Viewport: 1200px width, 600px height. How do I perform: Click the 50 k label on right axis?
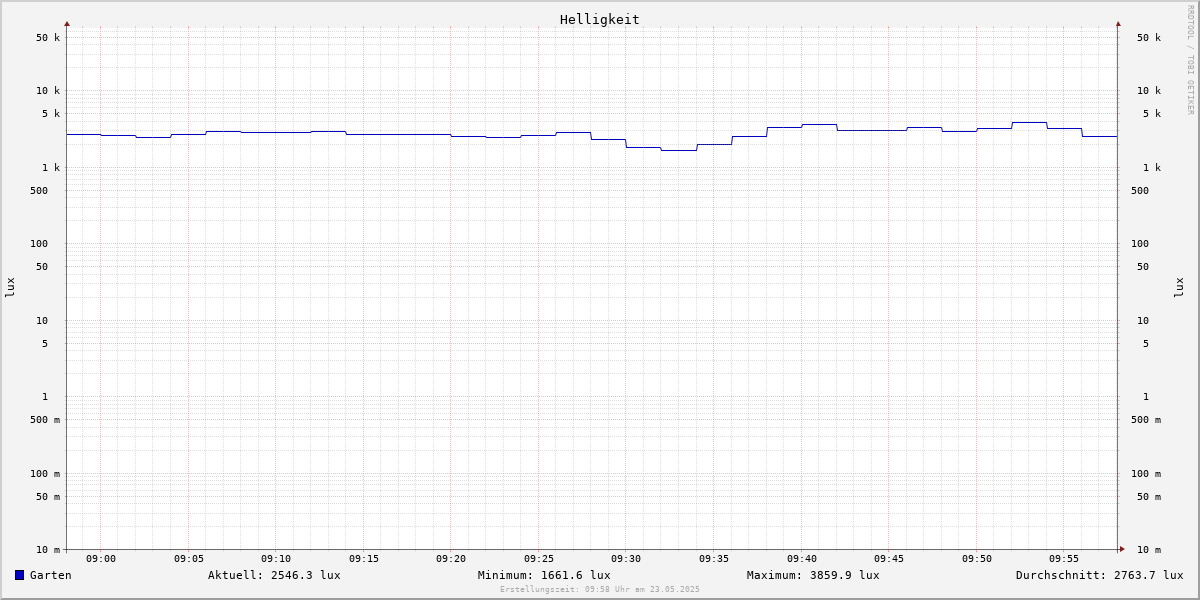[1149, 38]
